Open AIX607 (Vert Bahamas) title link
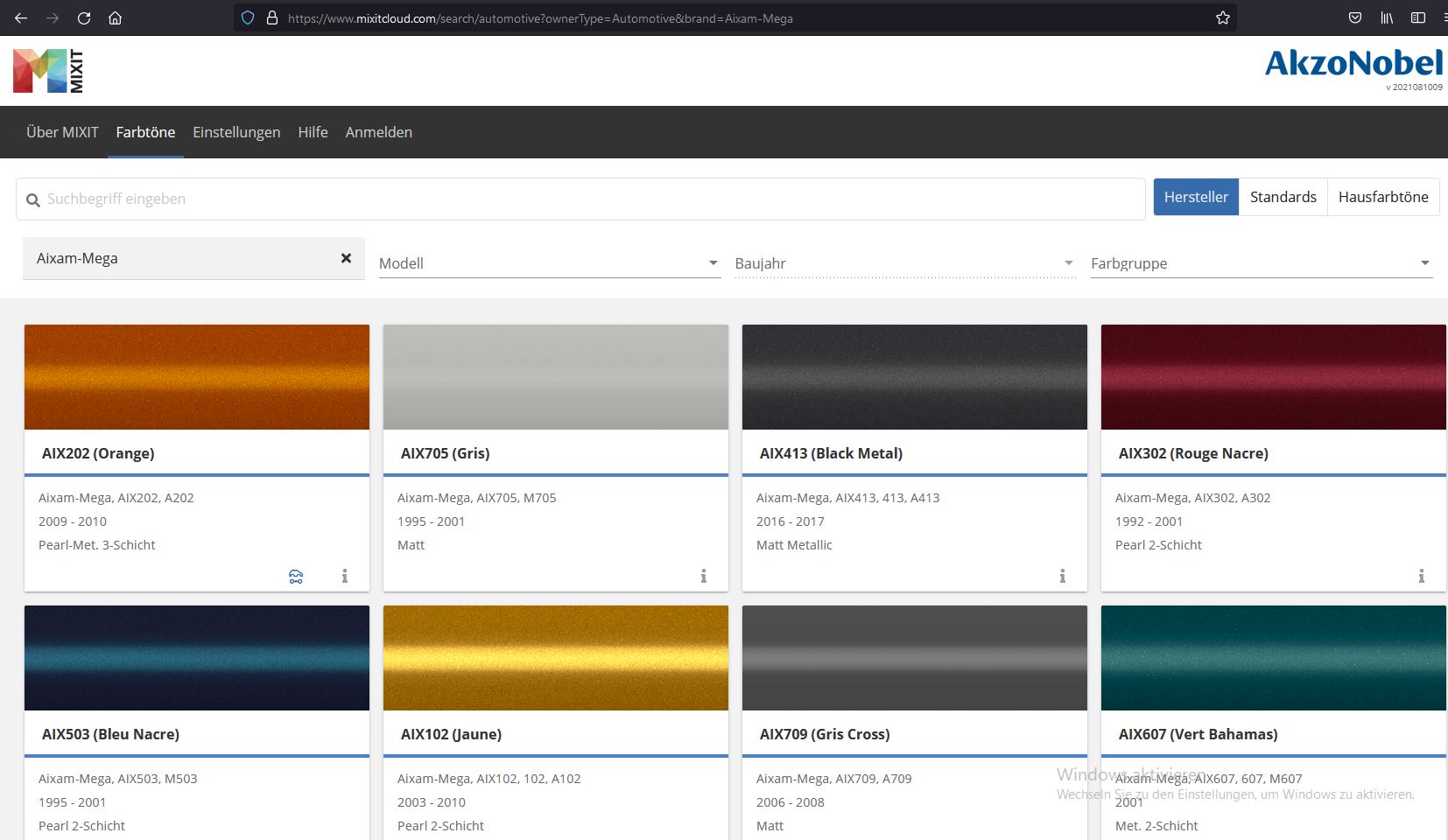The width and height of the screenshot is (1448, 840). pos(1198,734)
